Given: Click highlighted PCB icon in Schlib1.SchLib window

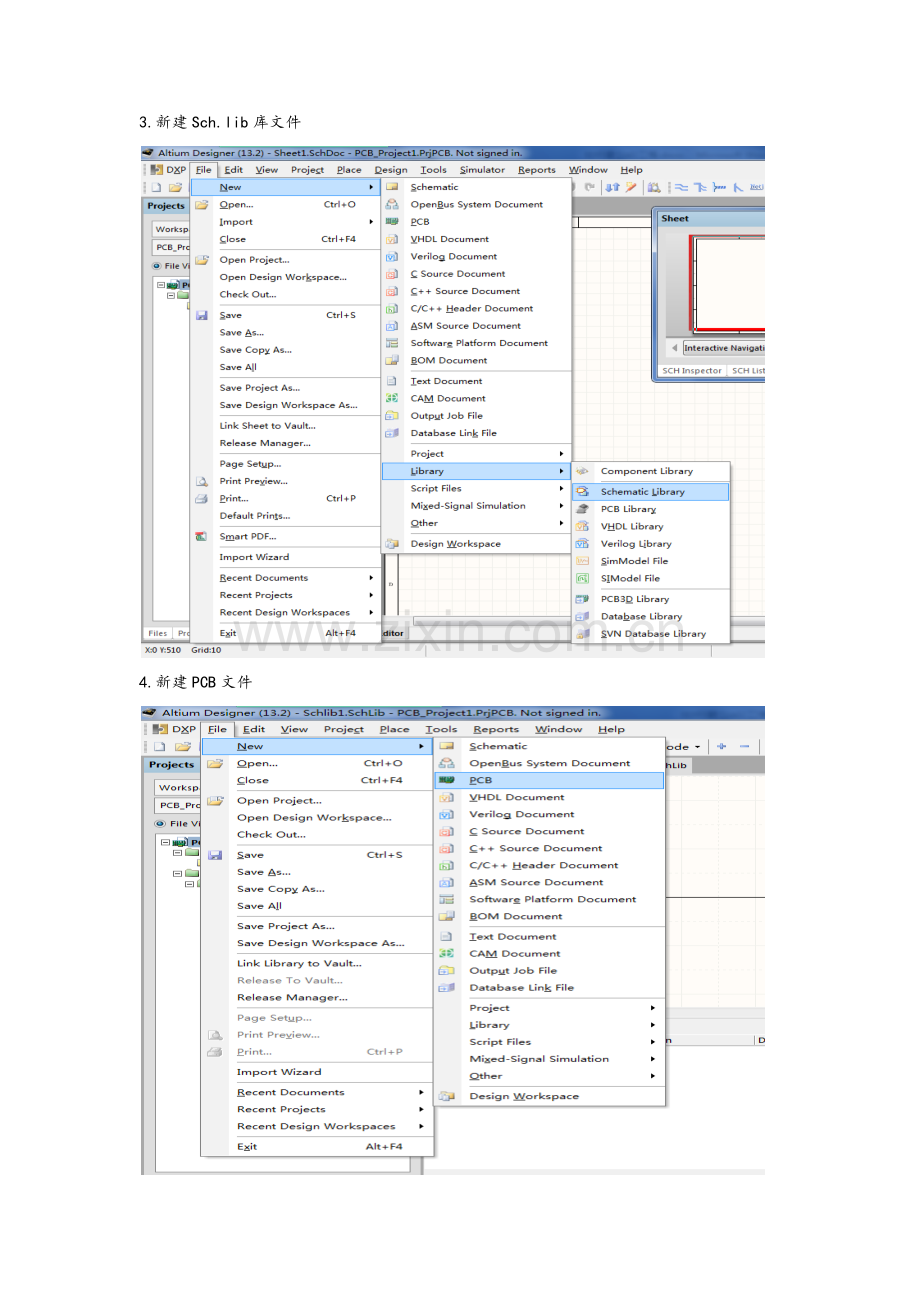Looking at the screenshot, I should click(x=447, y=780).
